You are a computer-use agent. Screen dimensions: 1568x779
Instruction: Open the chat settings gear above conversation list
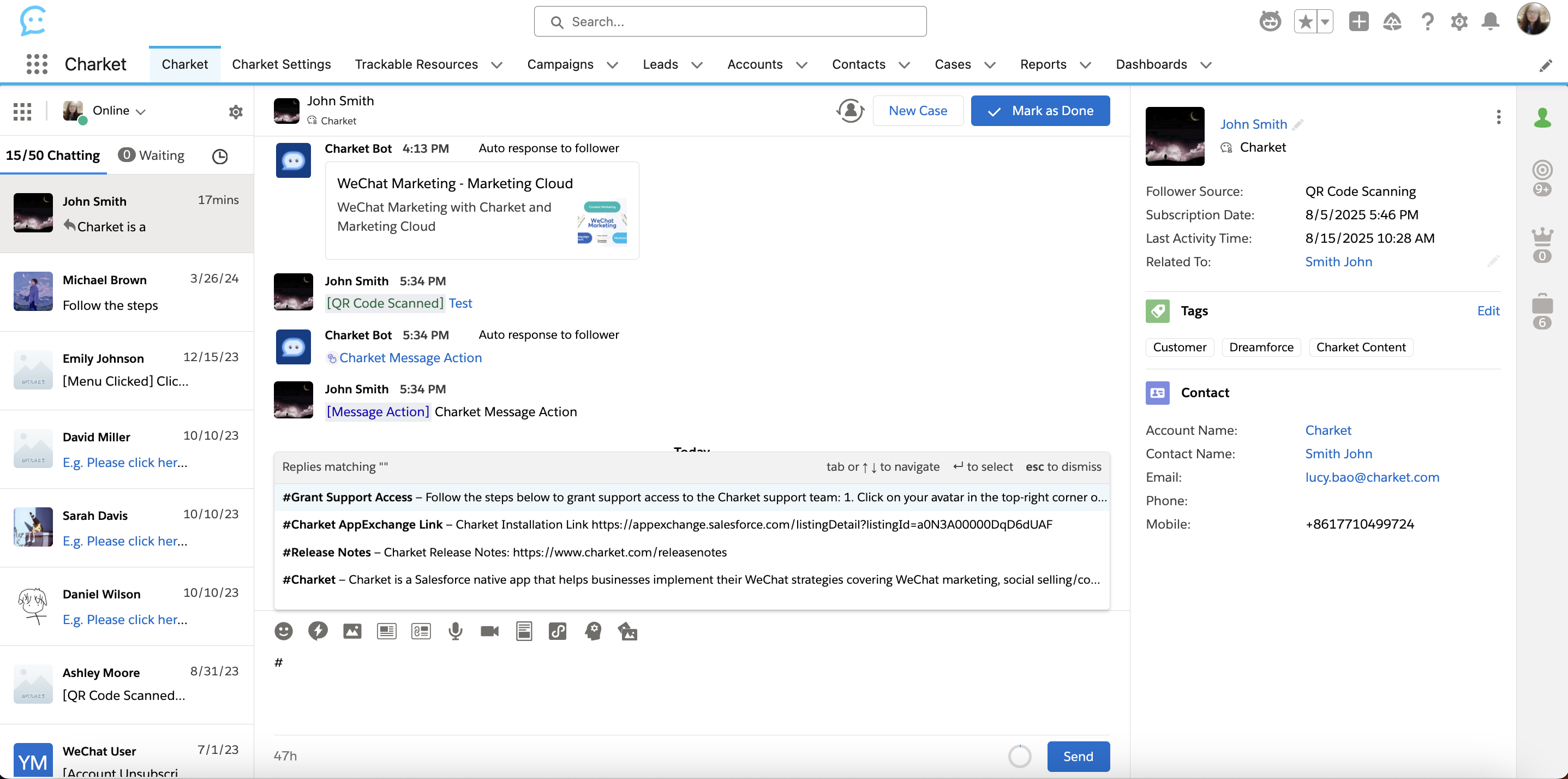tap(236, 111)
